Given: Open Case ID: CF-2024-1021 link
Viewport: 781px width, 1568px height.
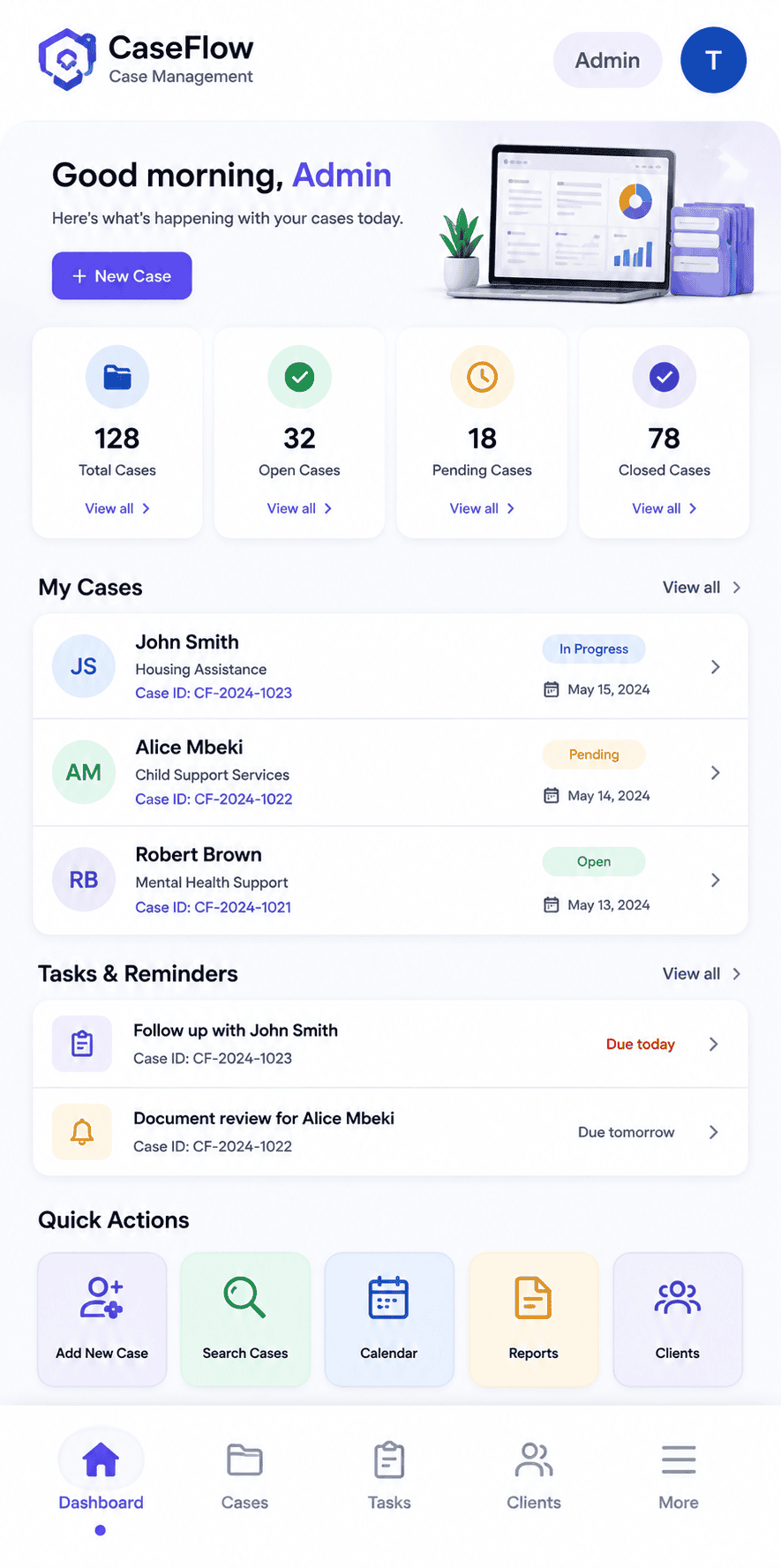Looking at the screenshot, I should pyautogui.click(x=214, y=907).
